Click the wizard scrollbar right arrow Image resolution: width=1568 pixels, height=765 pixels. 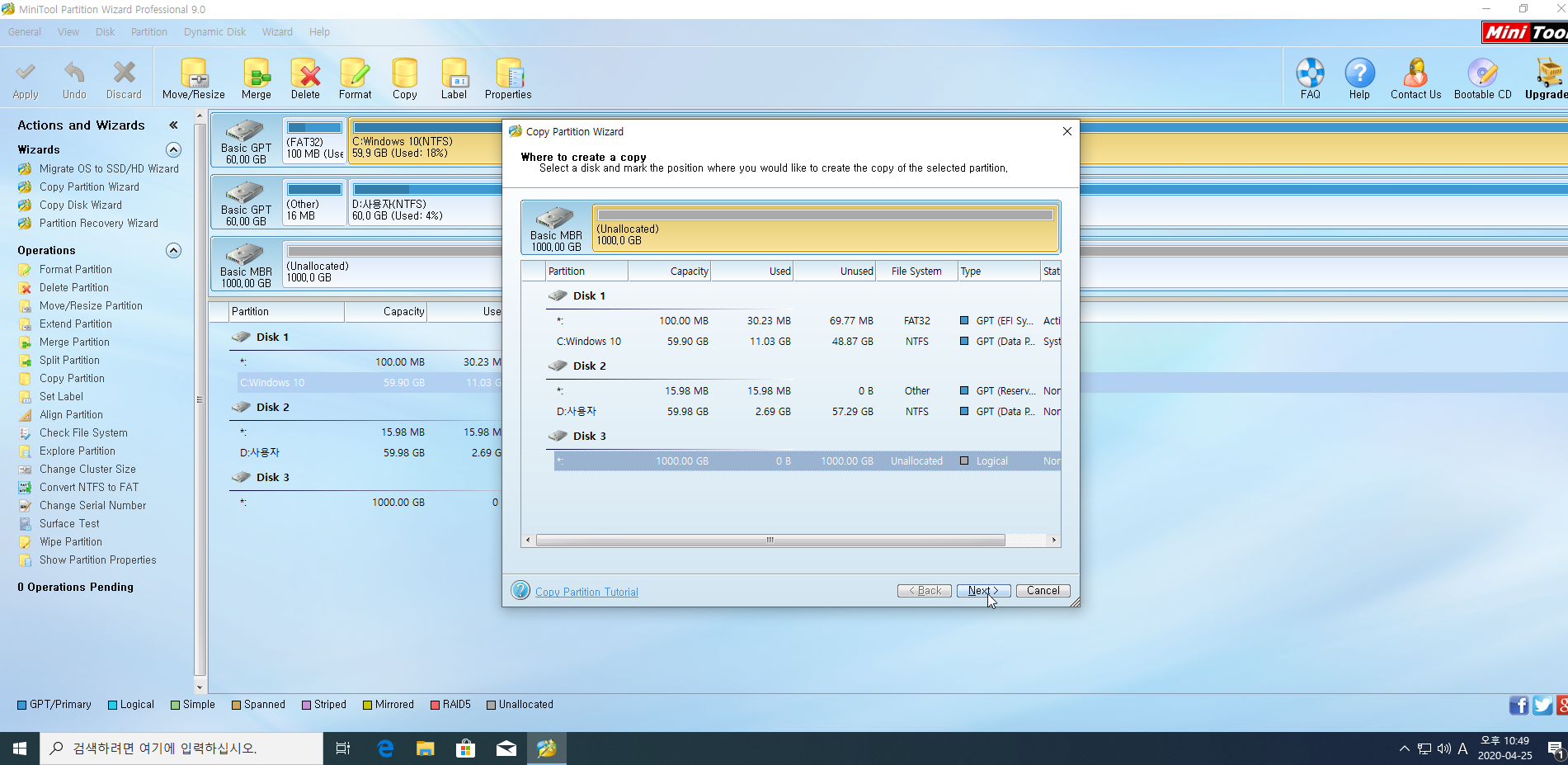click(1053, 541)
